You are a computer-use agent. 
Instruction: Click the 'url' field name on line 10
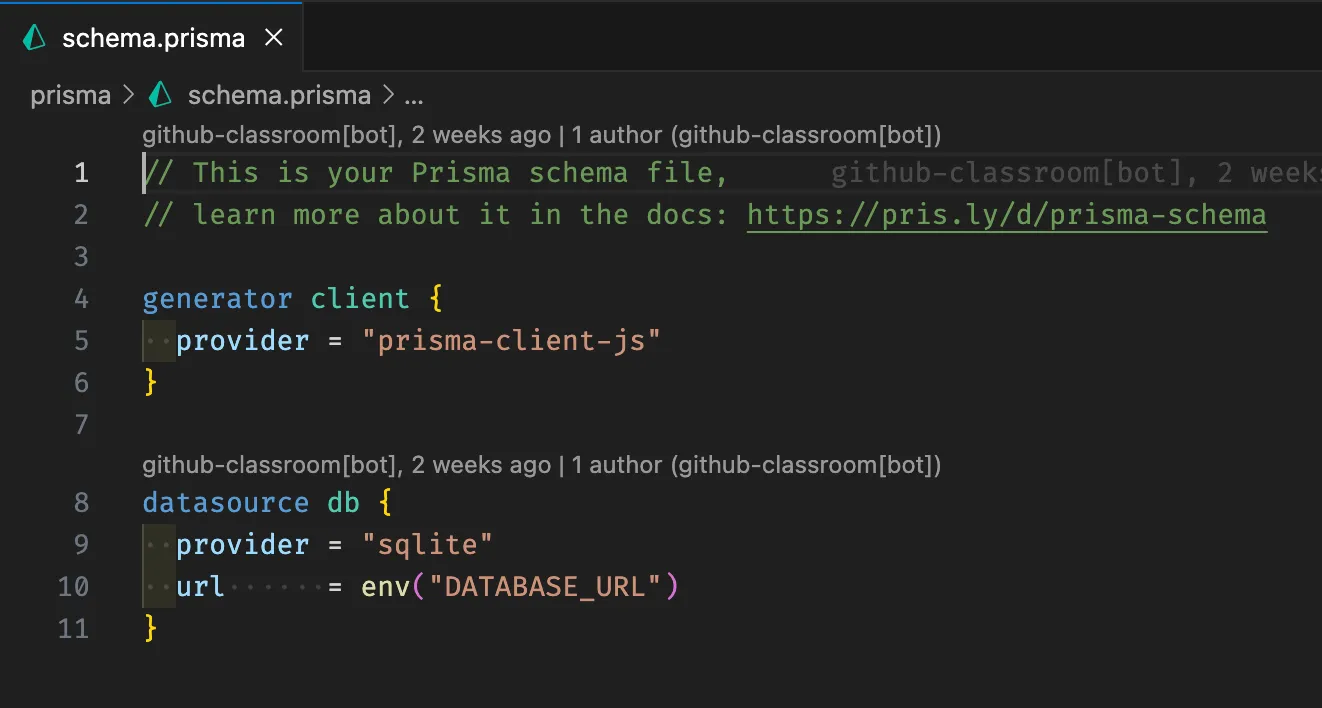click(201, 587)
